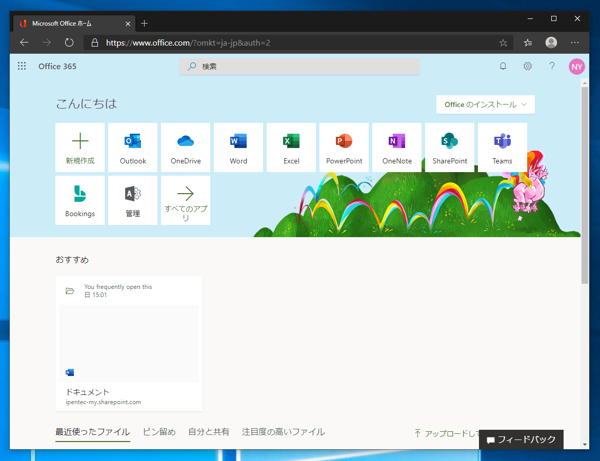The image size is (600, 461).
Task: Create new document with 新規作成 tile
Action: pyautogui.click(x=80, y=147)
